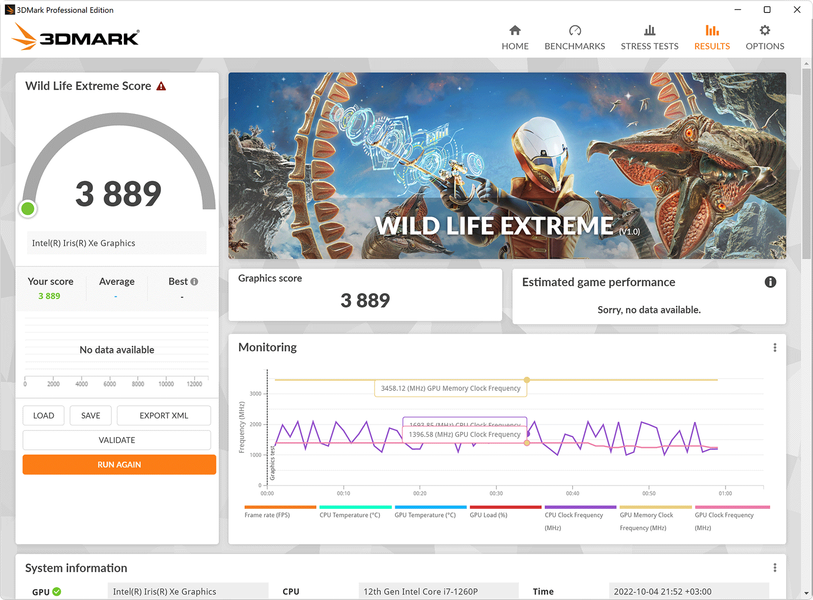Open the Home navigation tab

[514, 38]
